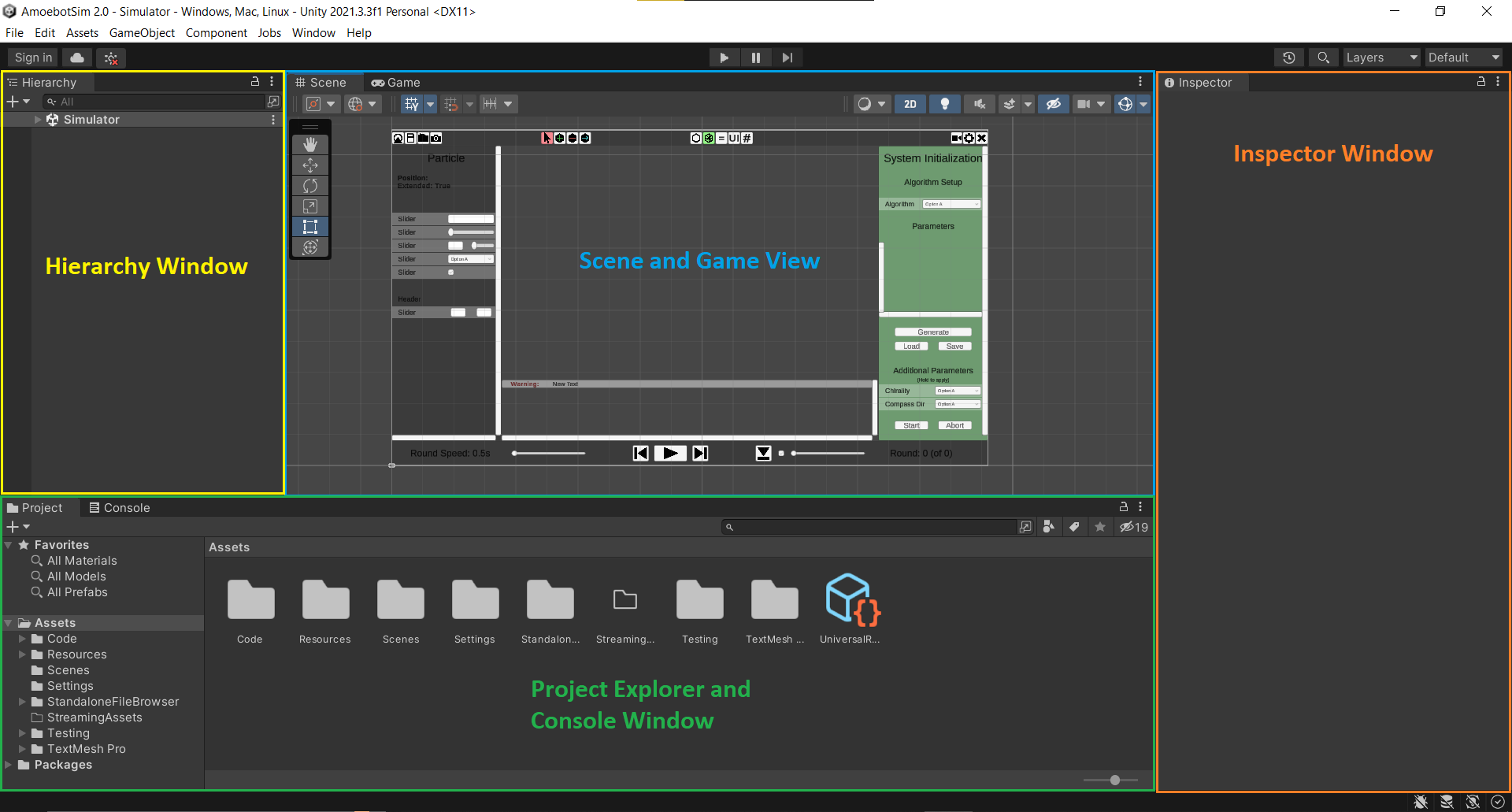Click the version control bug icon
This screenshot has width=1512, height=812.
[x=111, y=57]
